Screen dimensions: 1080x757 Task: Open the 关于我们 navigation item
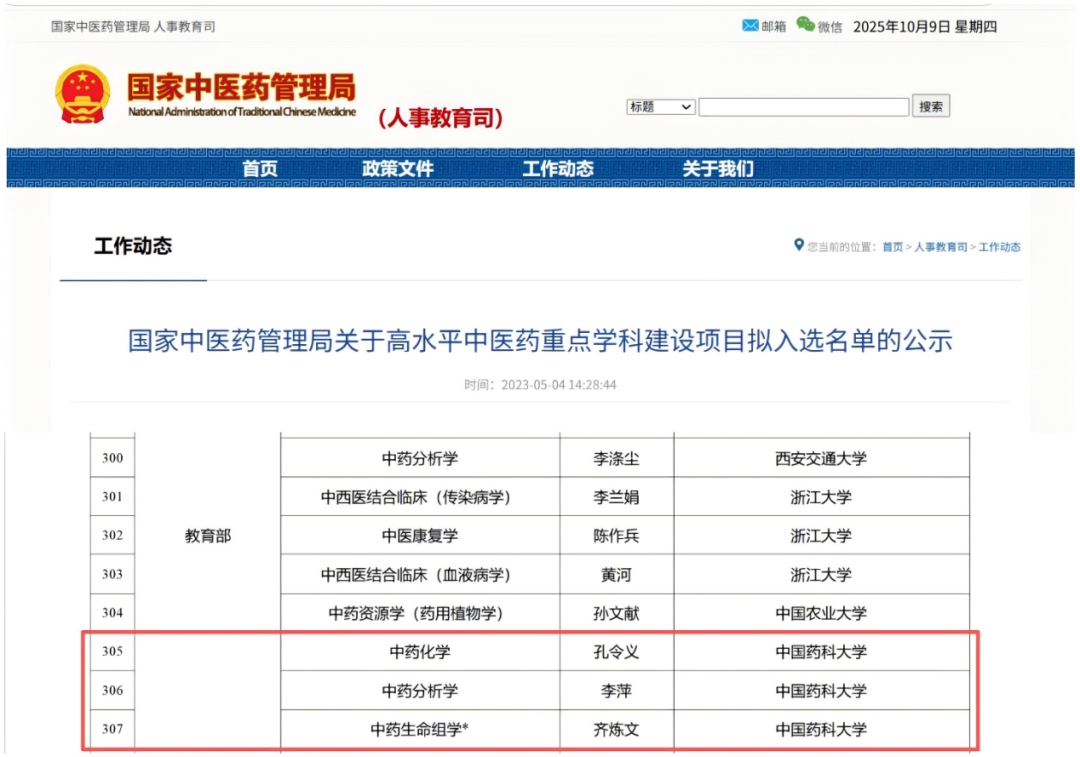tap(718, 169)
